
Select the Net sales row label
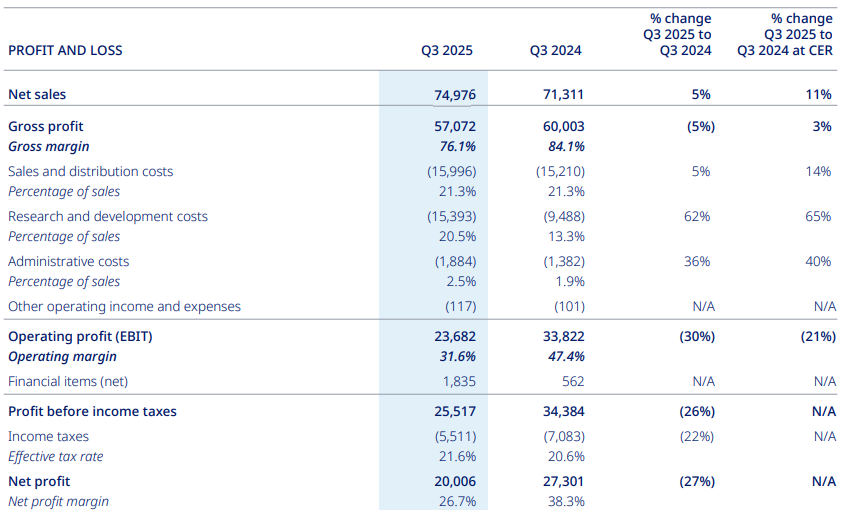coord(37,94)
